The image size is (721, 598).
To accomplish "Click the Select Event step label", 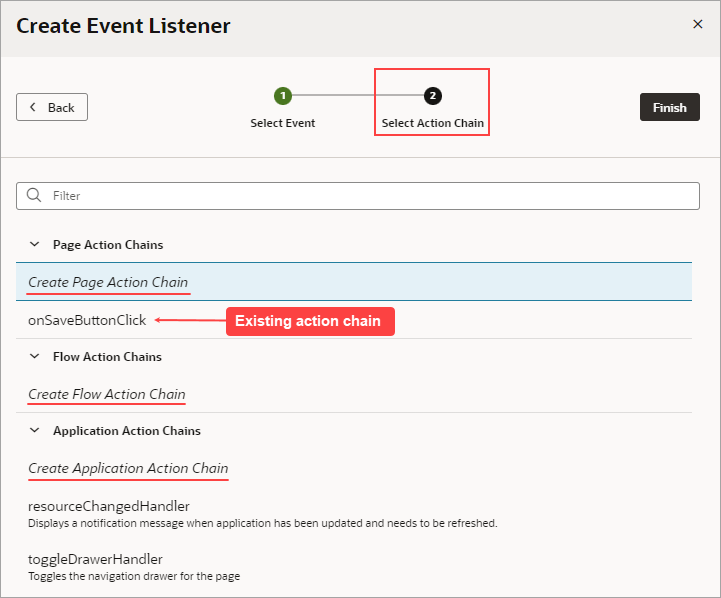I will click(283, 123).
